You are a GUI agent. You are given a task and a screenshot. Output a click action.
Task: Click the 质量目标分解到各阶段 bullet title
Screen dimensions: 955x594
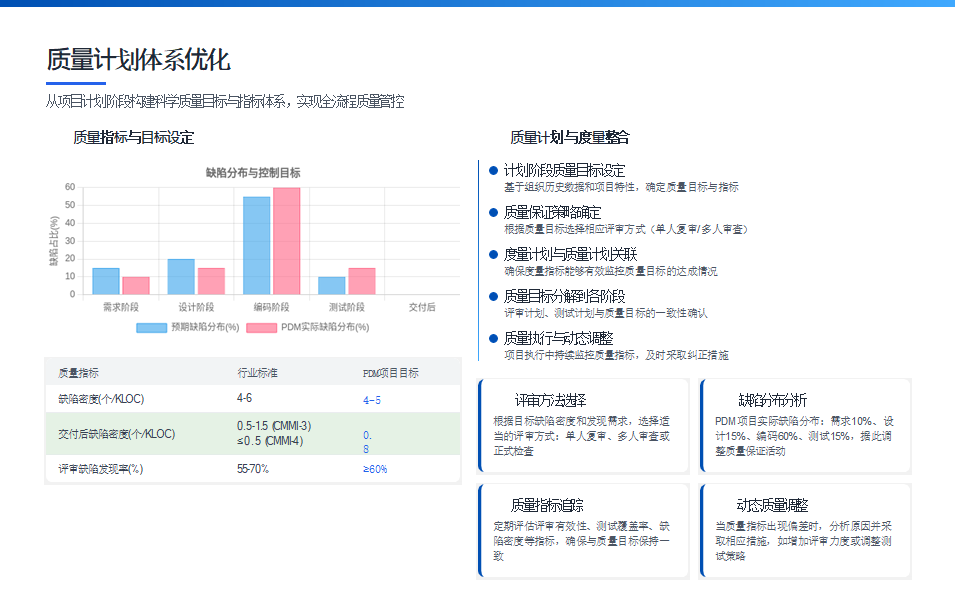564,297
